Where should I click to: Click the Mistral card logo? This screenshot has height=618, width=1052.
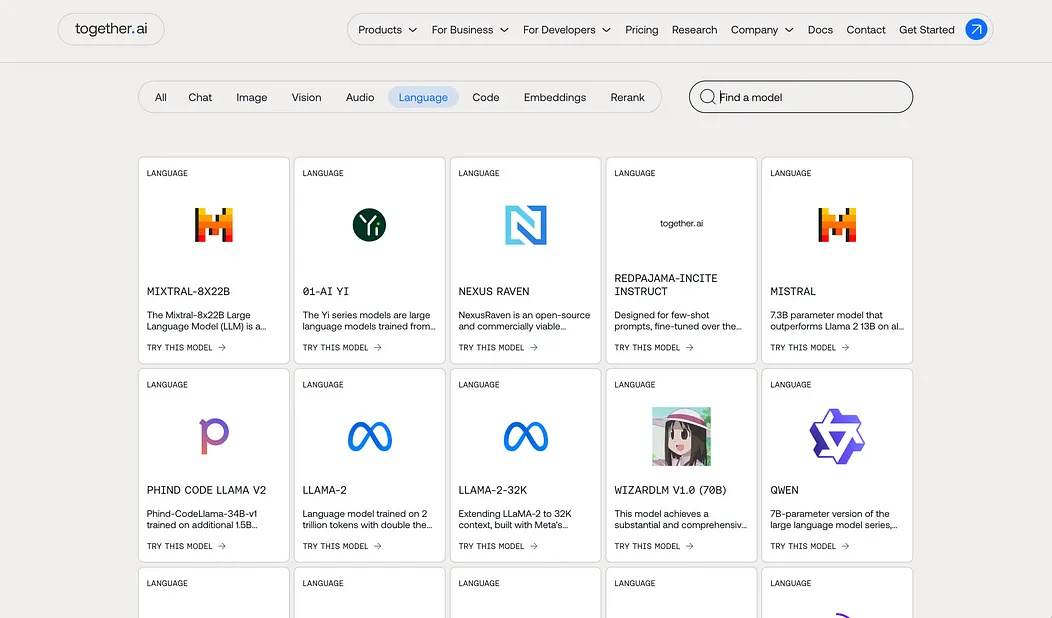tap(837, 225)
